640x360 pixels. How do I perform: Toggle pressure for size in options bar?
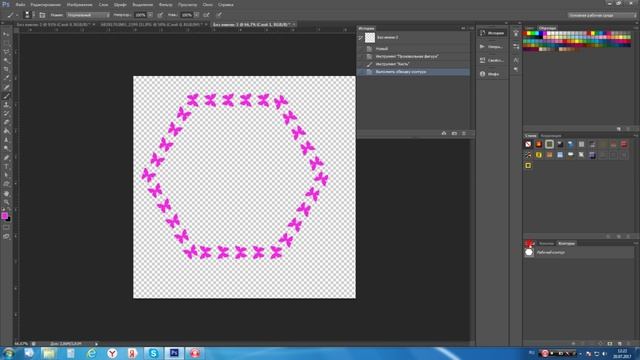[219, 15]
